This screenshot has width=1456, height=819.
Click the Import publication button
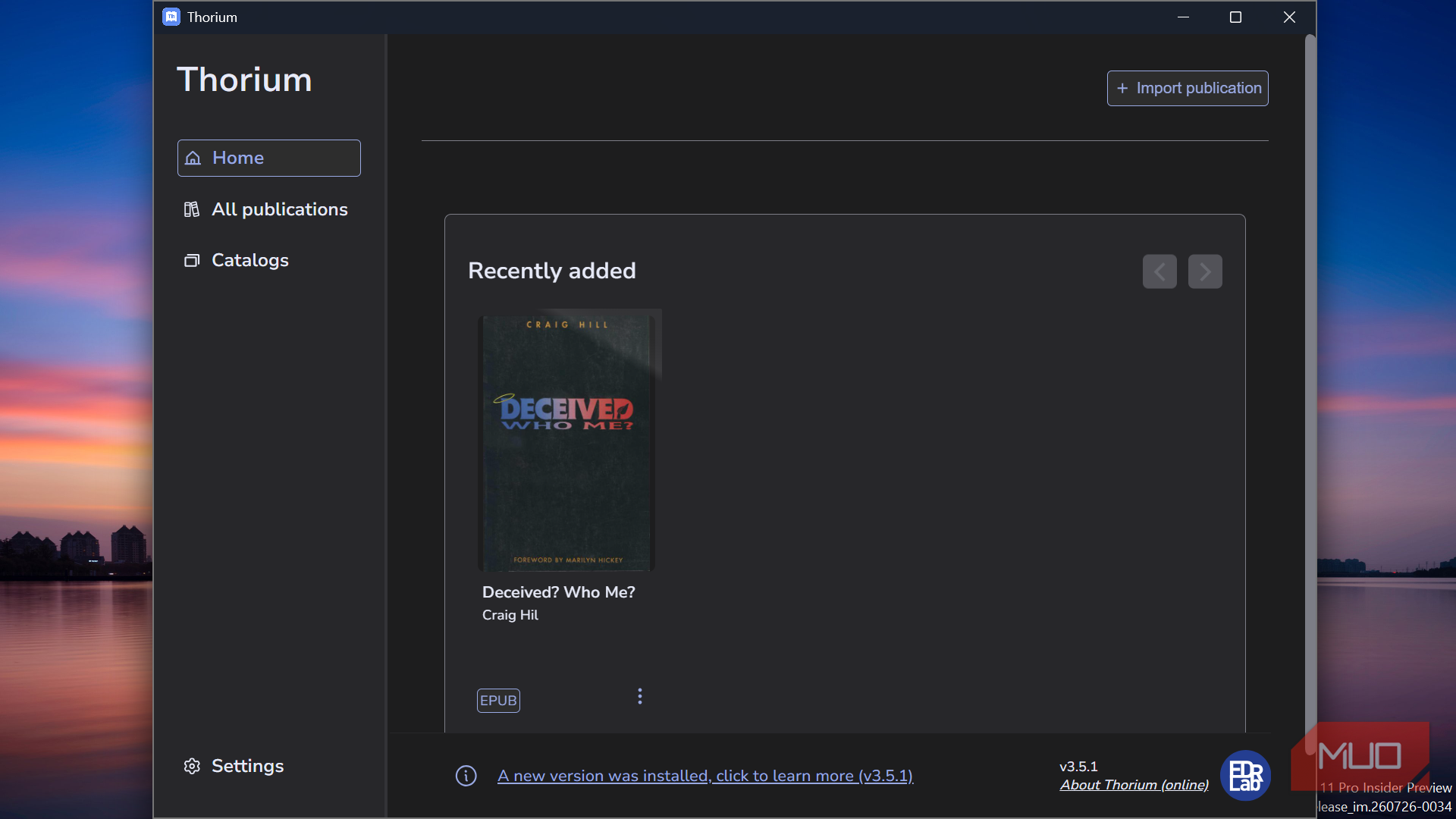coord(1188,88)
